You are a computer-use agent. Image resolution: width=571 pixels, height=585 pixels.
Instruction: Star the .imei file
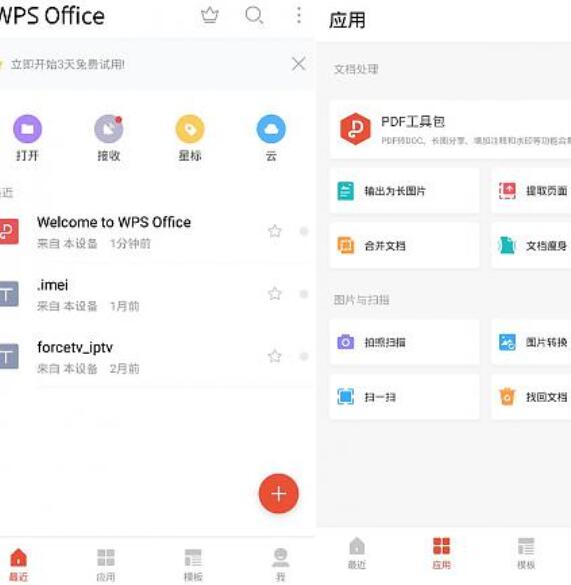click(275, 294)
